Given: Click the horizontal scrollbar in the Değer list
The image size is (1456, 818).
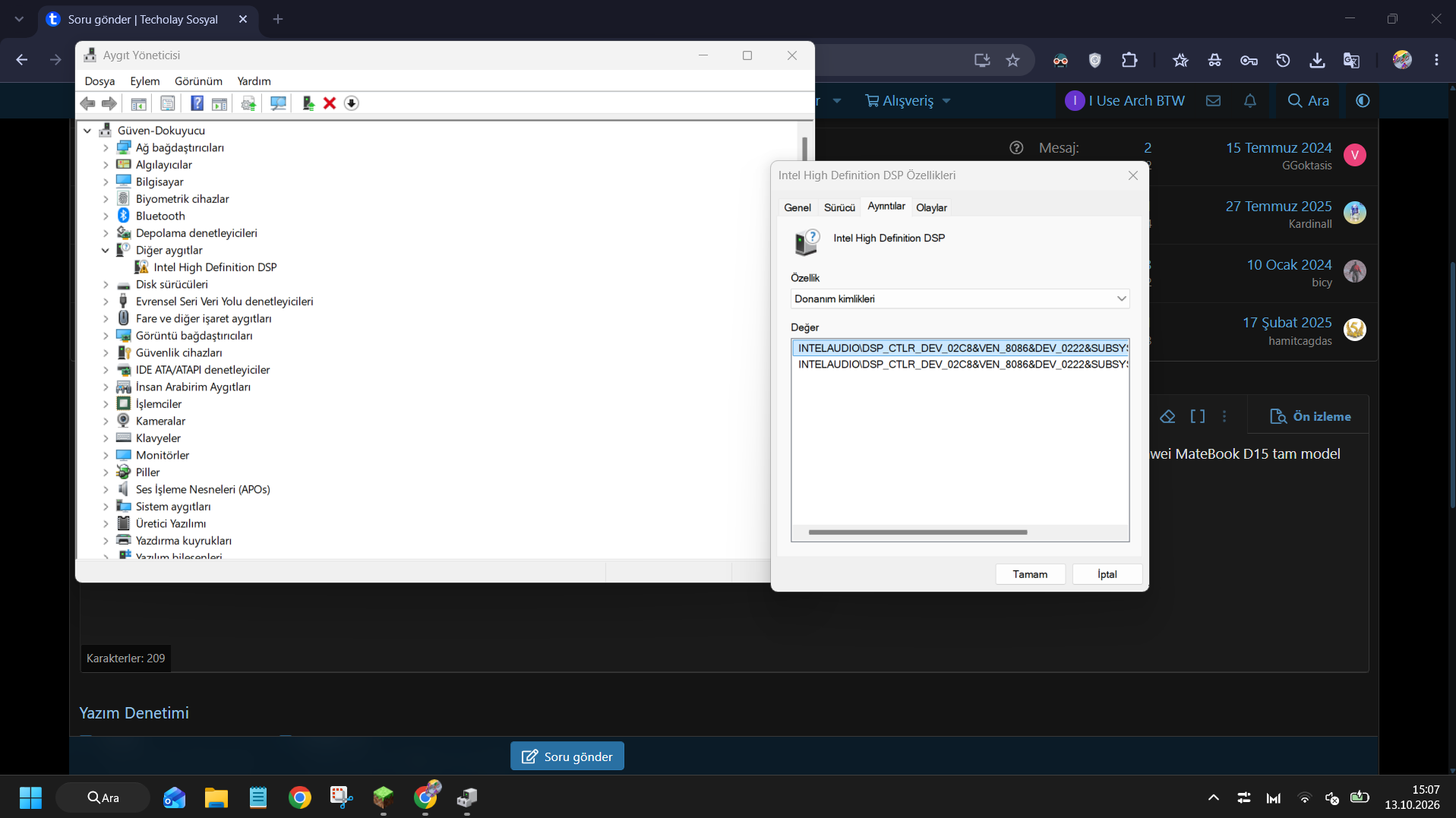Looking at the screenshot, I should 918,532.
